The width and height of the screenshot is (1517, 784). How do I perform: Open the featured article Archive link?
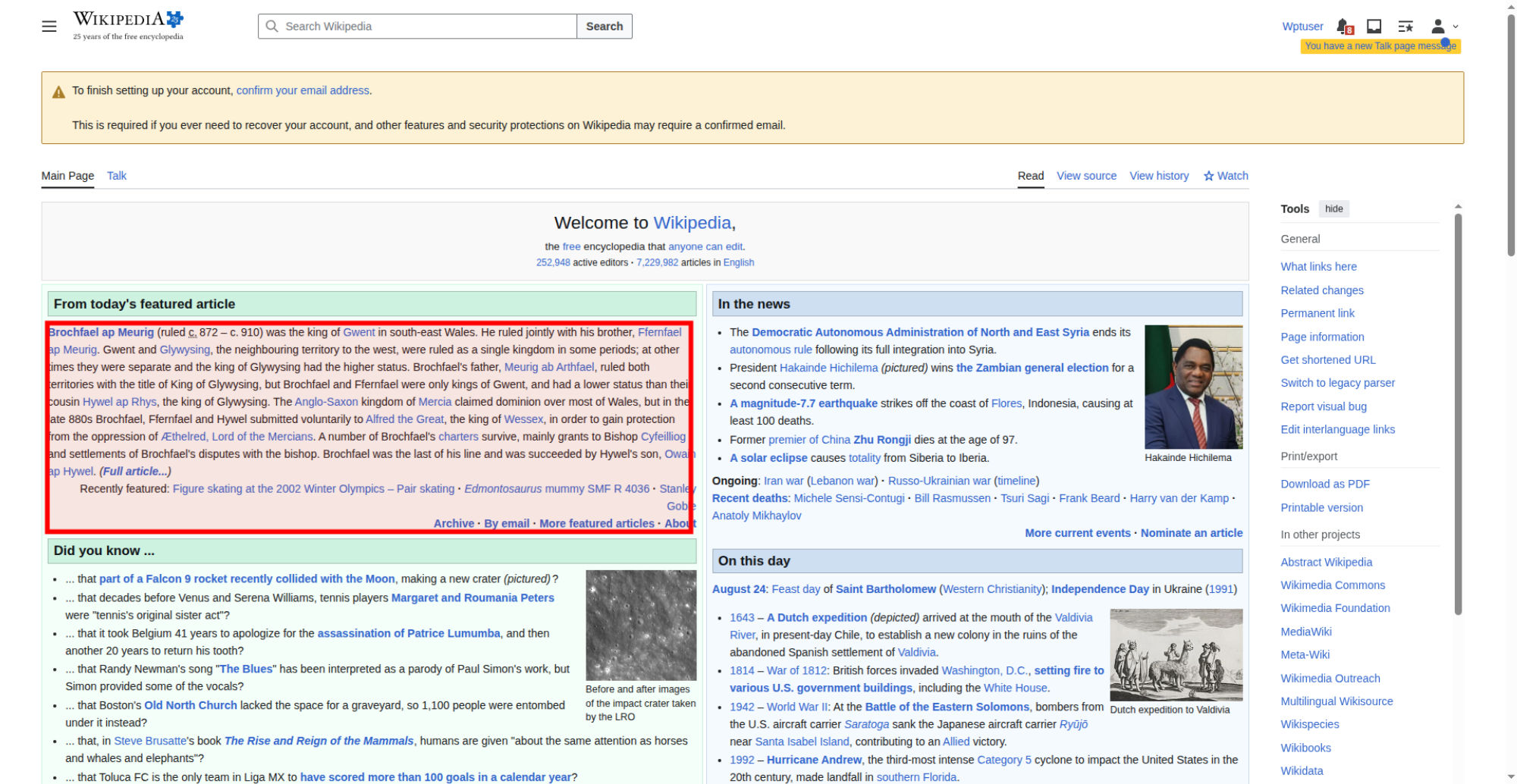pyautogui.click(x=454, y=523)
